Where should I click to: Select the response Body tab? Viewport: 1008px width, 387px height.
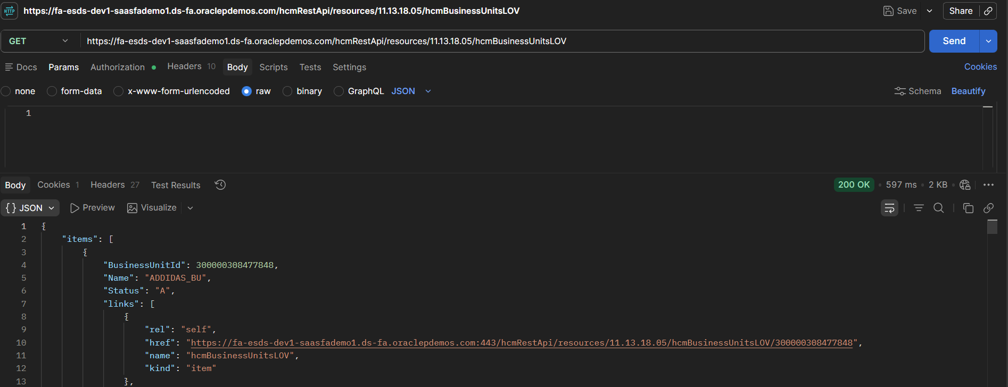(x=15, y=185)
